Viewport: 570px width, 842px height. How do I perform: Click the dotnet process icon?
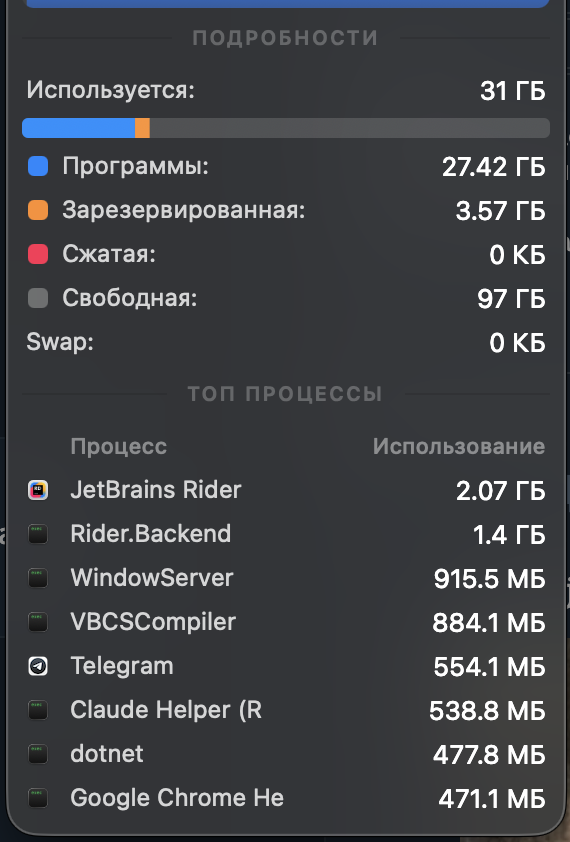[38, 754]
